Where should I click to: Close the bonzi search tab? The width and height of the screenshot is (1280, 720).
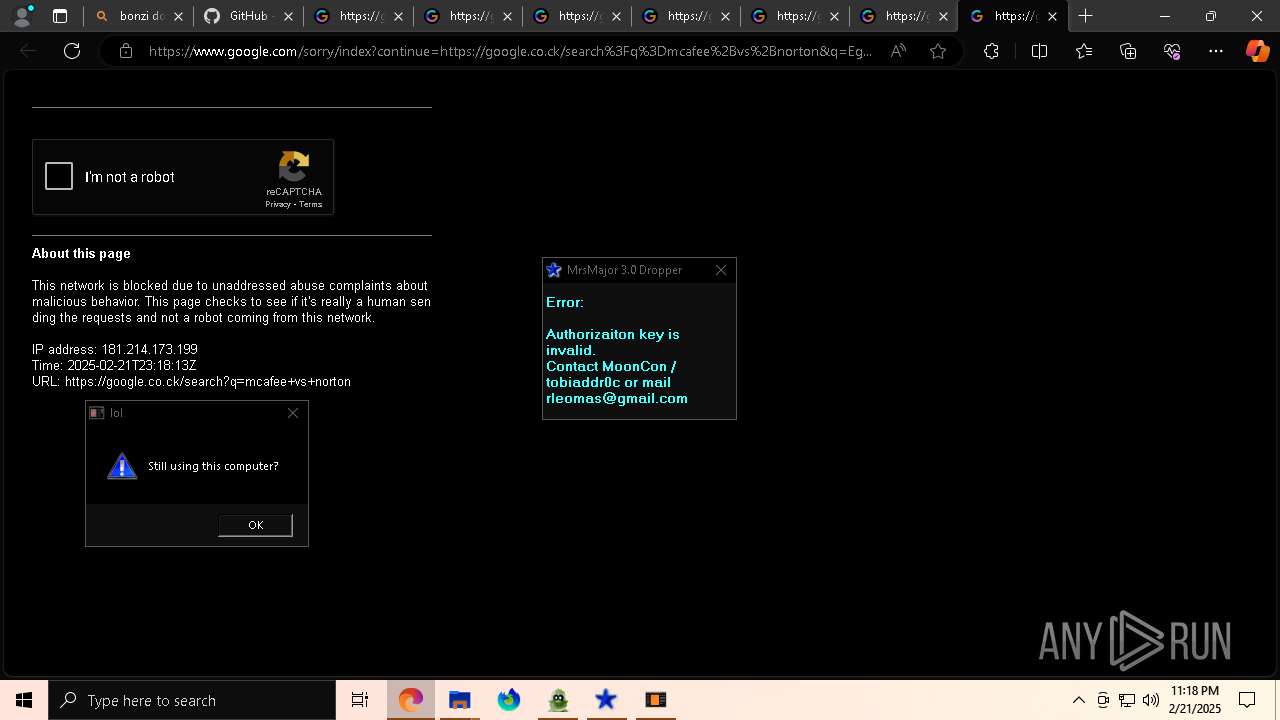[179, 16]
